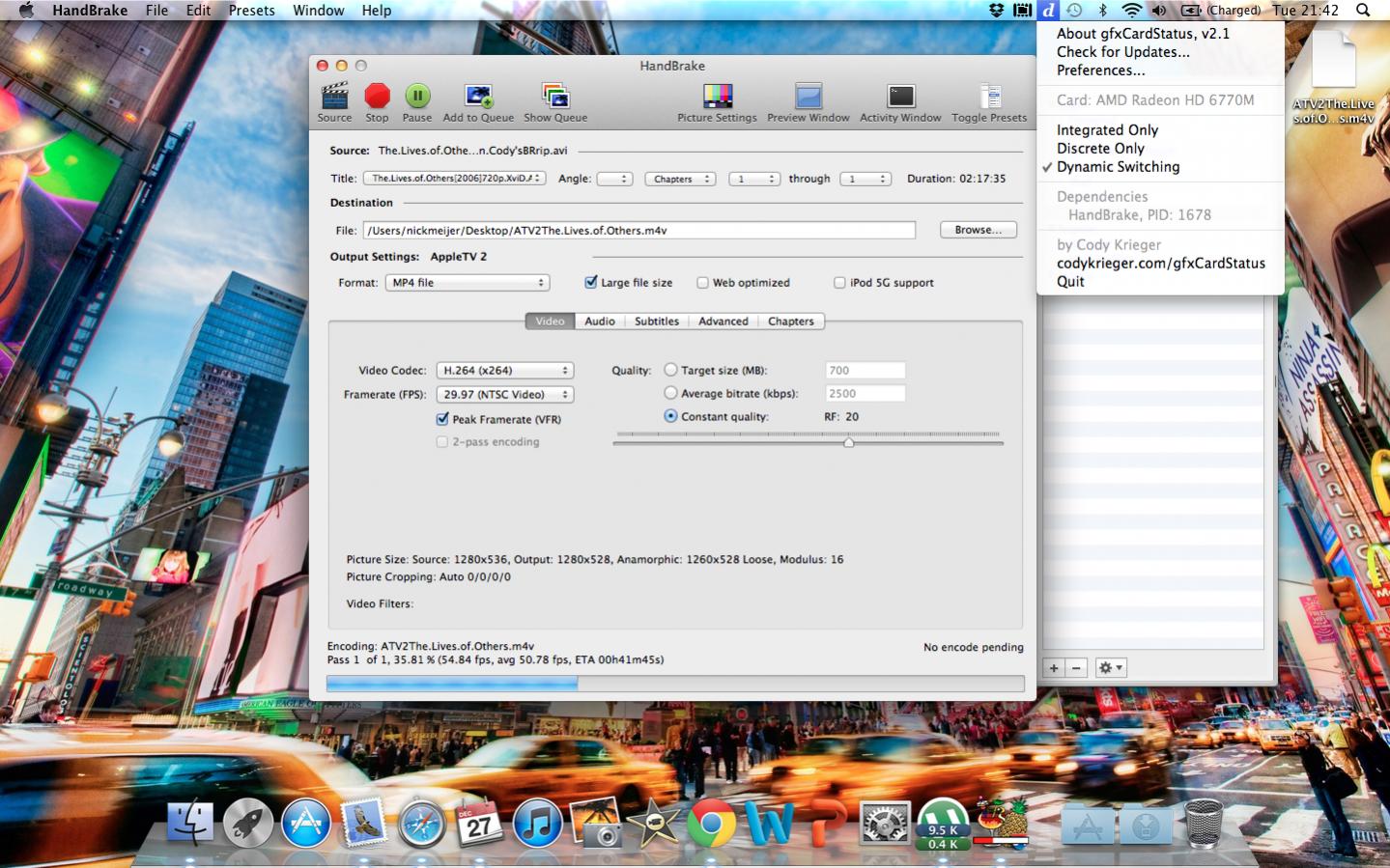Launch Launchpad from the Dock
The width and height of the screenshot is (1390, 868).
coord(248,824)
